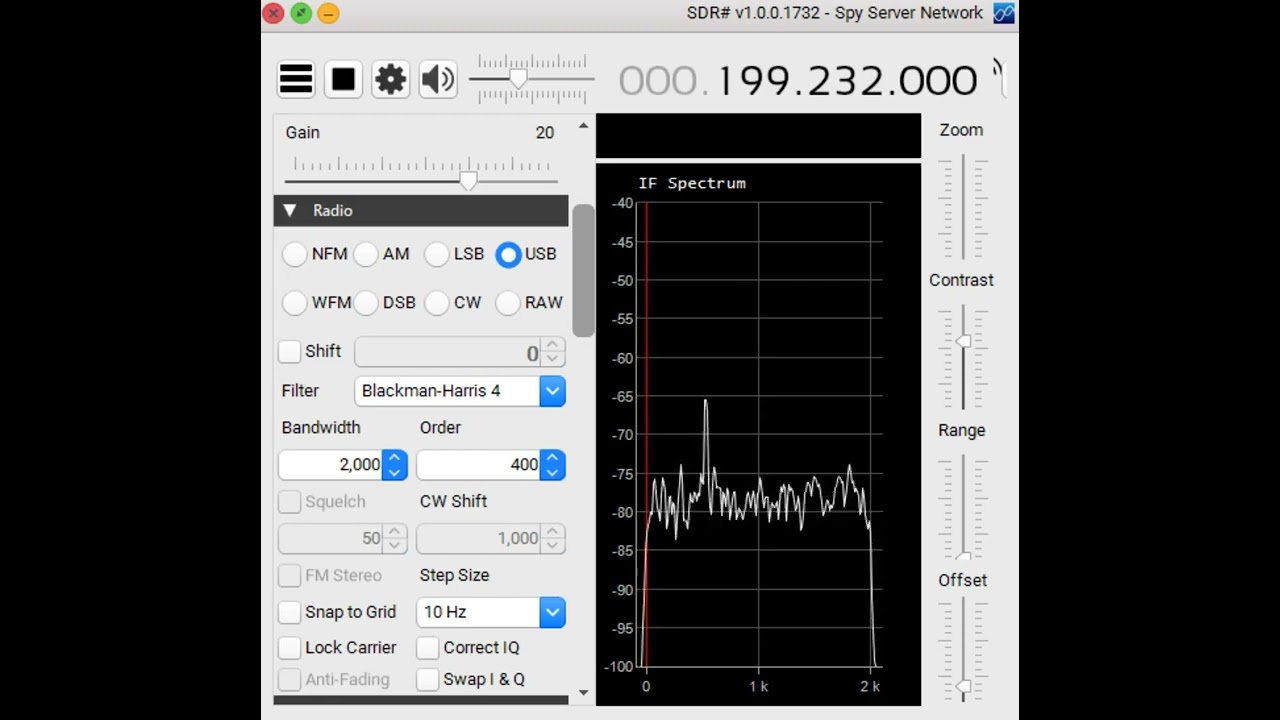The image size is (1280, 720).
Task: Click the "Gain" label
Action: pyautogui.click(x=303, y=132)
